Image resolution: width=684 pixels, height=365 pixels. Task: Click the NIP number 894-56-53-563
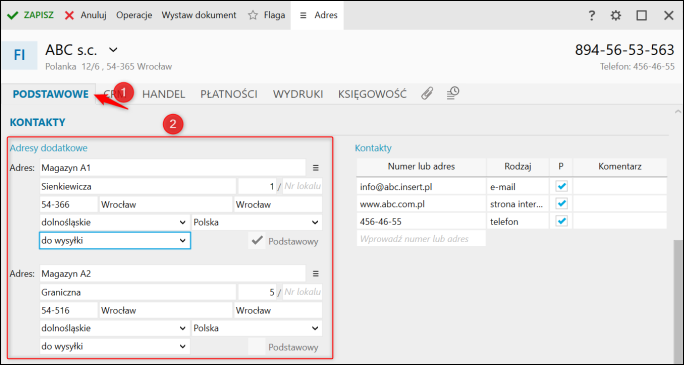(x=625, y=50)
